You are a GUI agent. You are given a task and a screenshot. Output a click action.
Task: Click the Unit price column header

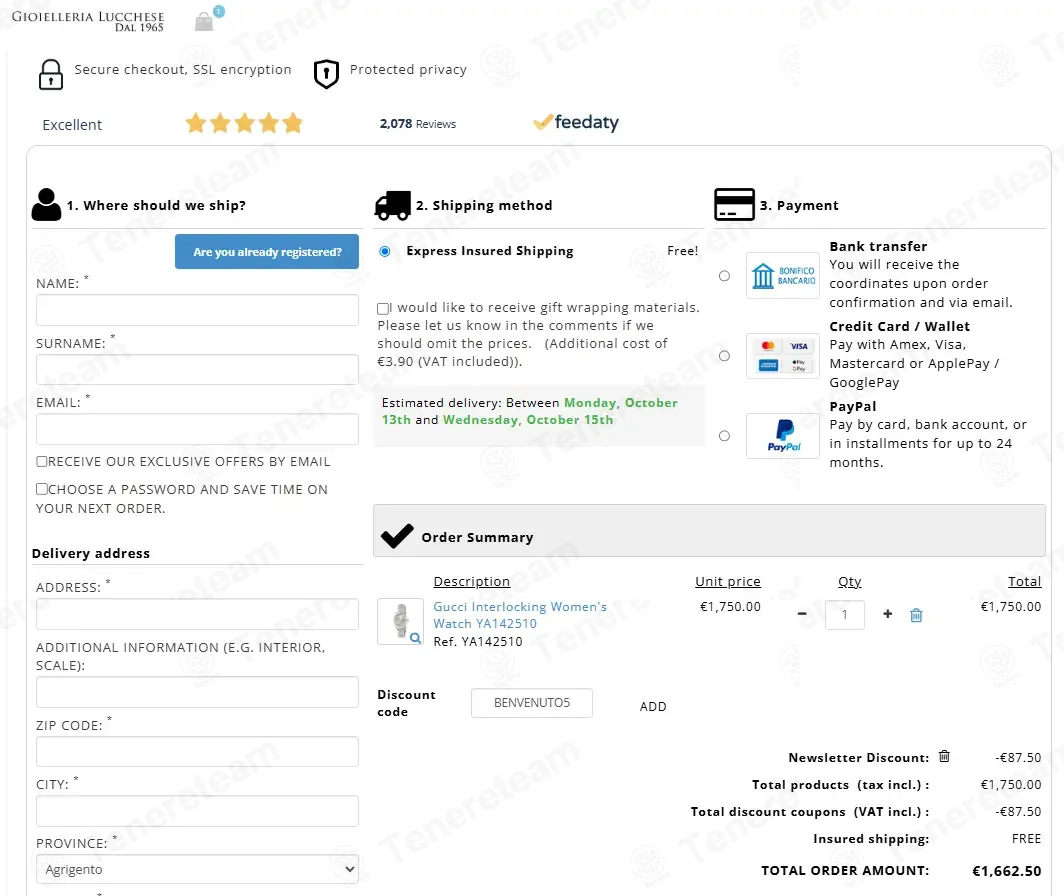(727, 582)
